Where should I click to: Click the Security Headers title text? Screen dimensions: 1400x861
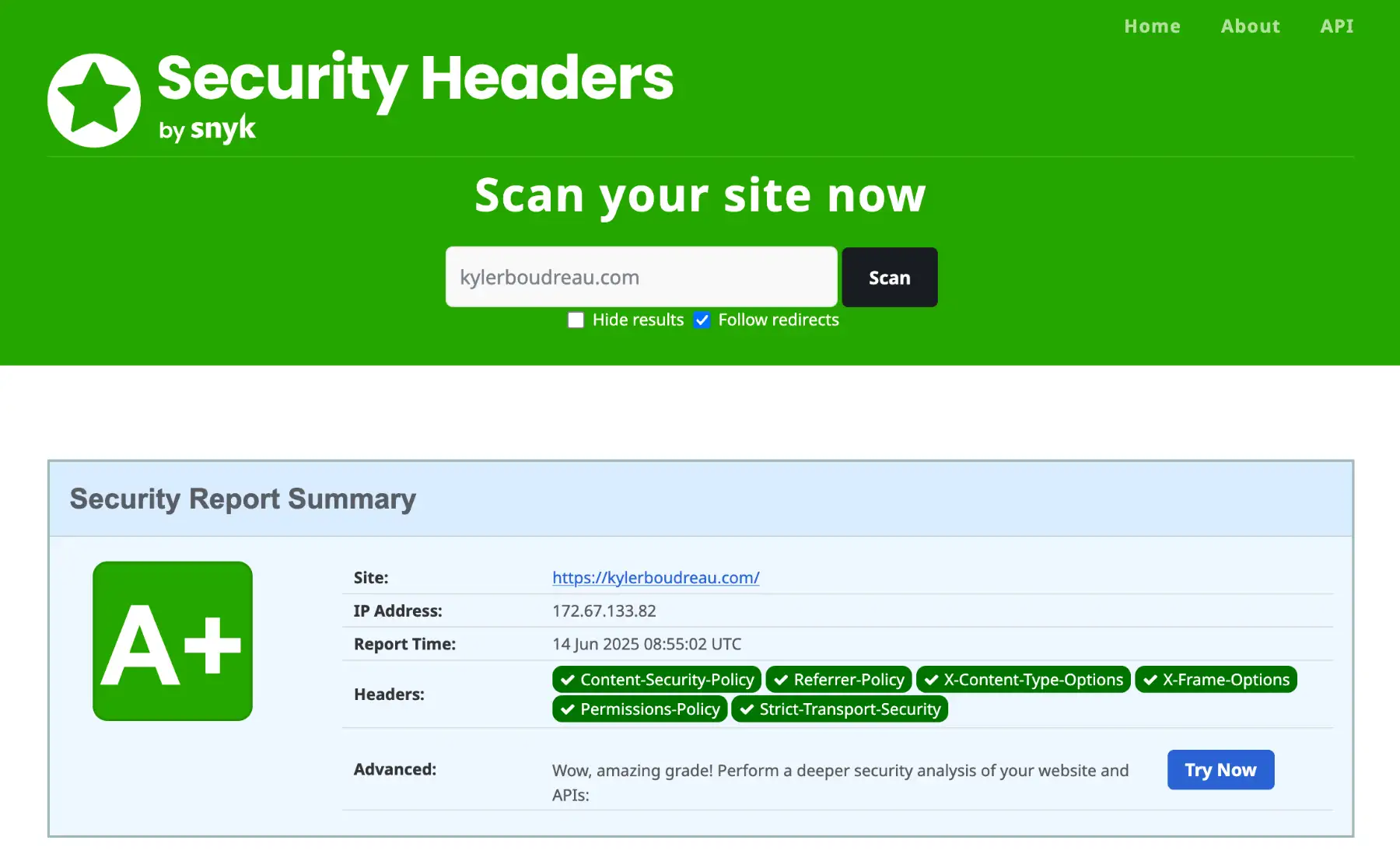coord(415,79)
